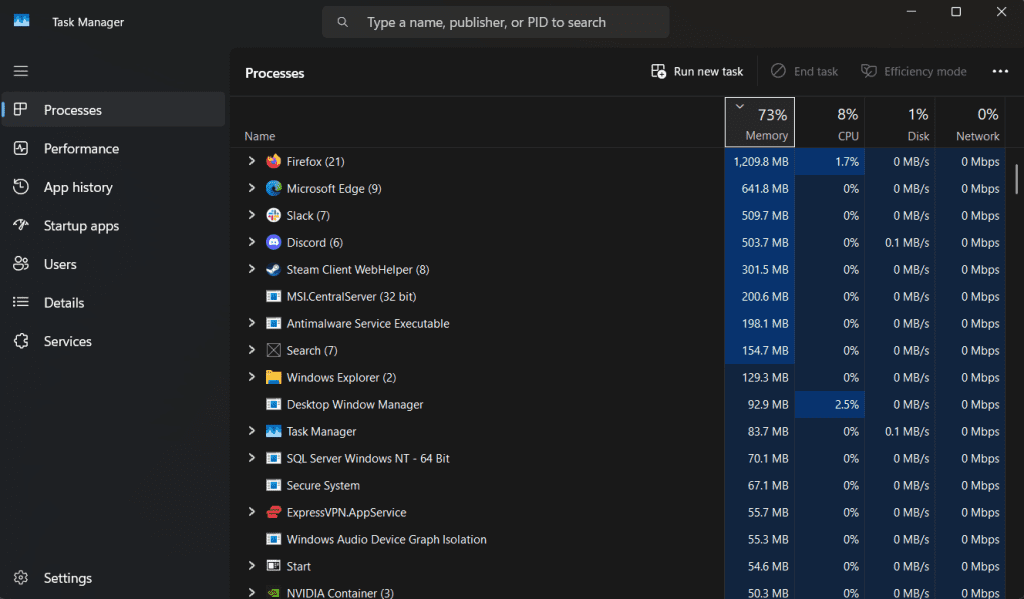Select the Processes section in sidebar
The image size is (1024, 599).
point(73,110)
